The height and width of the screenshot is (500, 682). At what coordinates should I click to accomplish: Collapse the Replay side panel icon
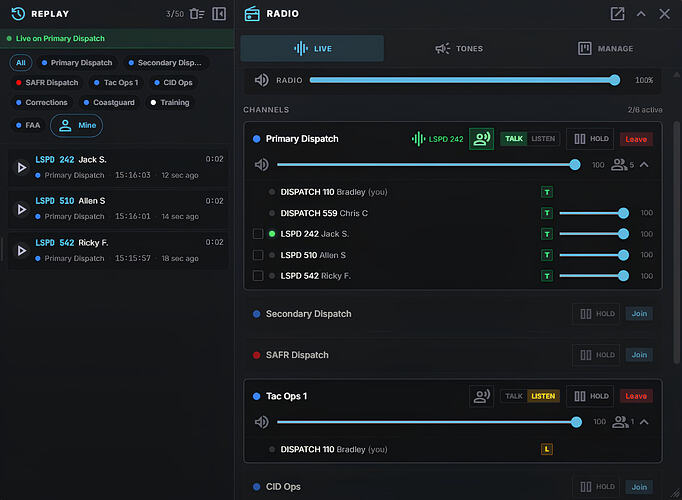click(219, 14)
